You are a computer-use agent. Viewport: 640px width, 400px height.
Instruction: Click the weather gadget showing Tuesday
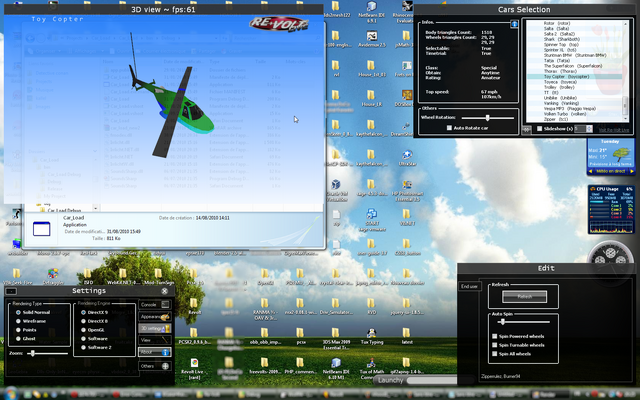(611, 157)
